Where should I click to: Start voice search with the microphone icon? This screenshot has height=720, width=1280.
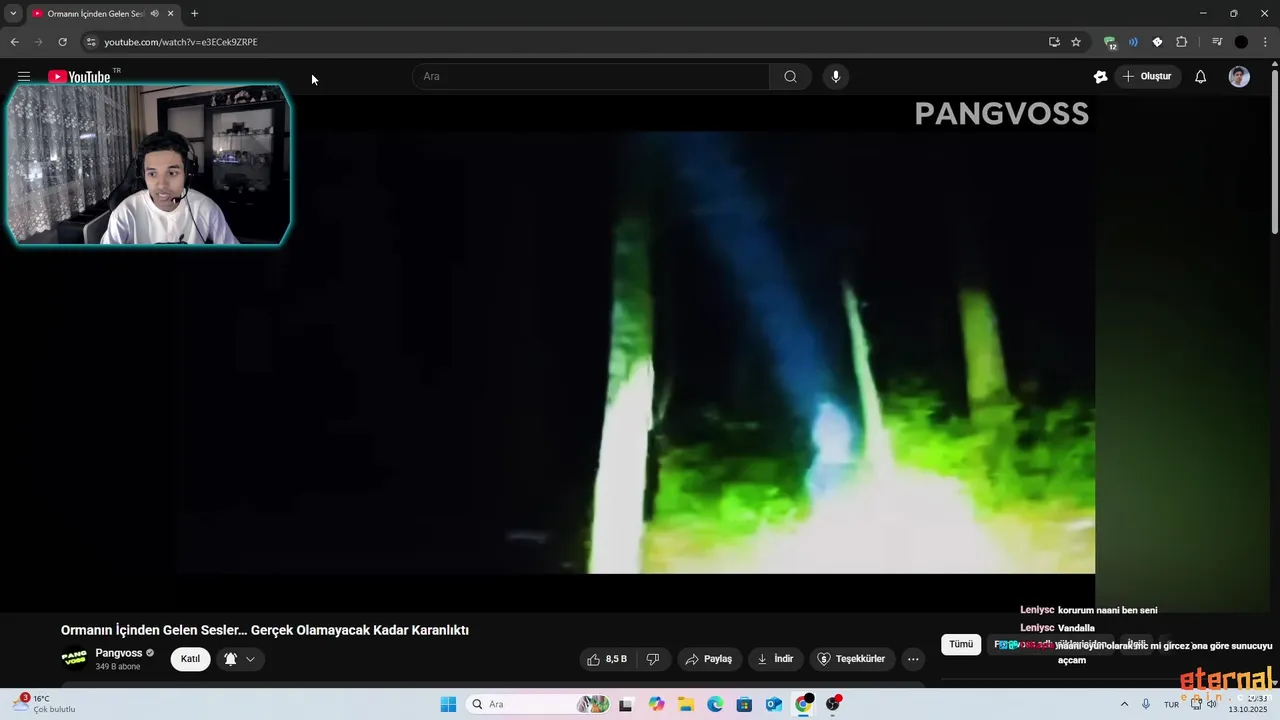(836, 76)
